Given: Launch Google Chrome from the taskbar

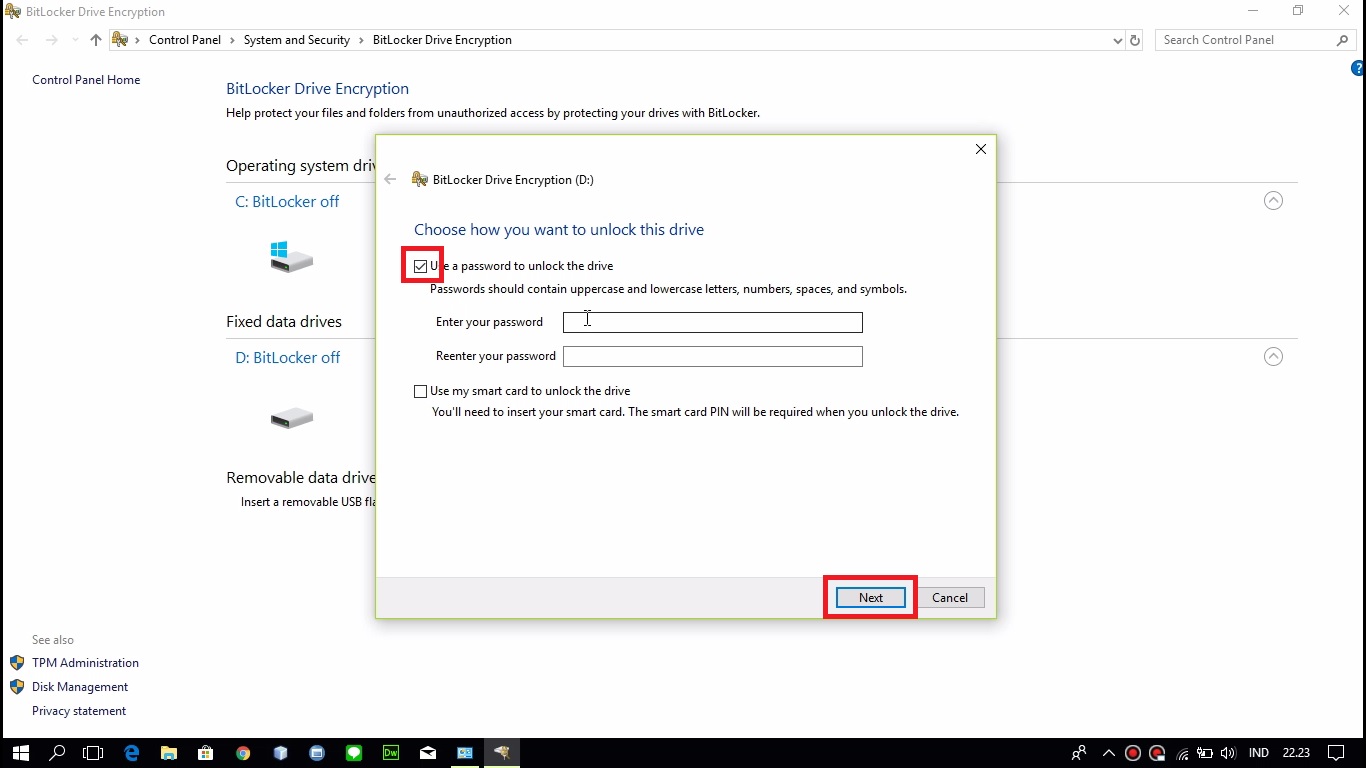Looking at the screenshot, I should click(x=243, y=753).
